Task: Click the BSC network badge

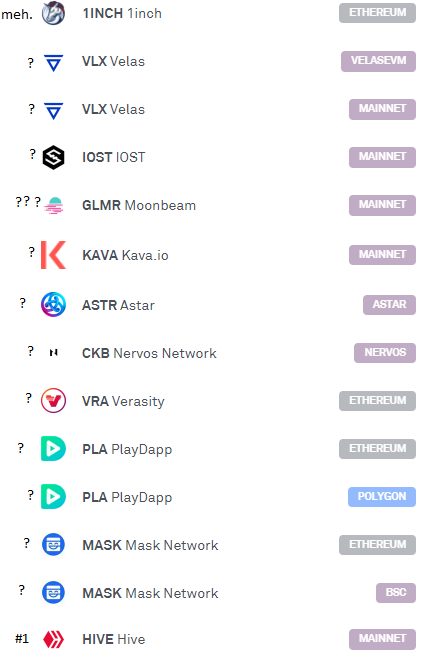Action: click(396, 592)
